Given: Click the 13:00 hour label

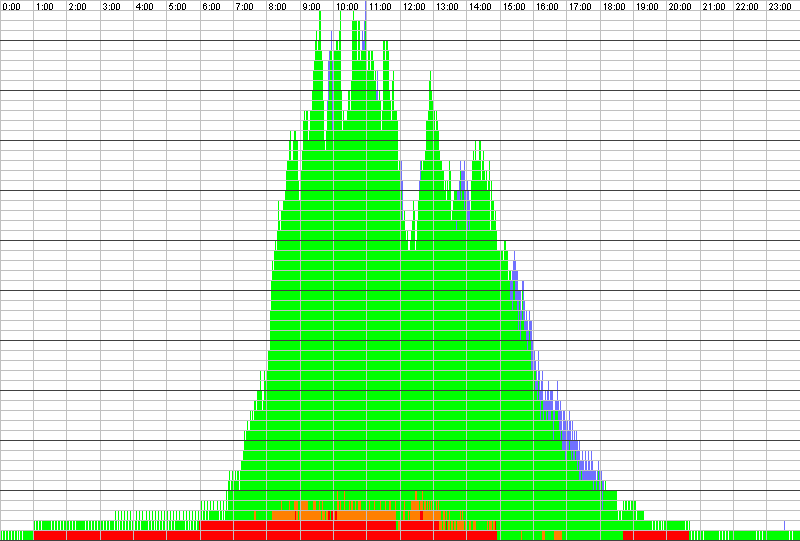Looking at the screenshot, I should (x=447, y=7).
